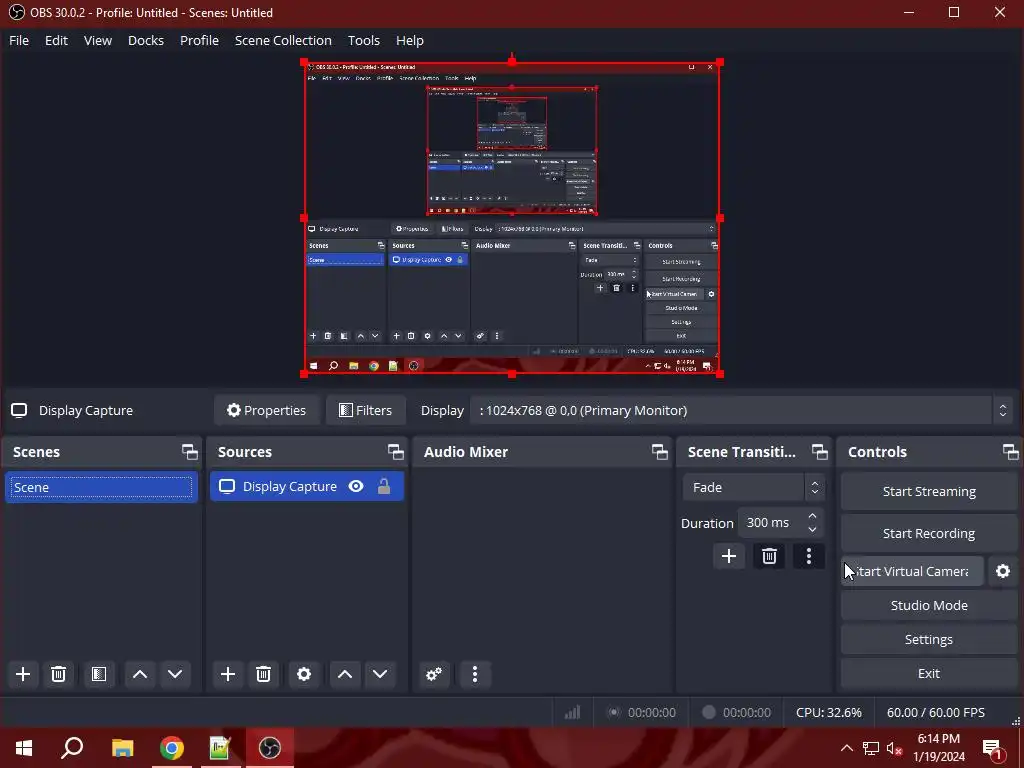Click the preview canvas display capture
Screen dimensions: 1024x768
point(512,217)
